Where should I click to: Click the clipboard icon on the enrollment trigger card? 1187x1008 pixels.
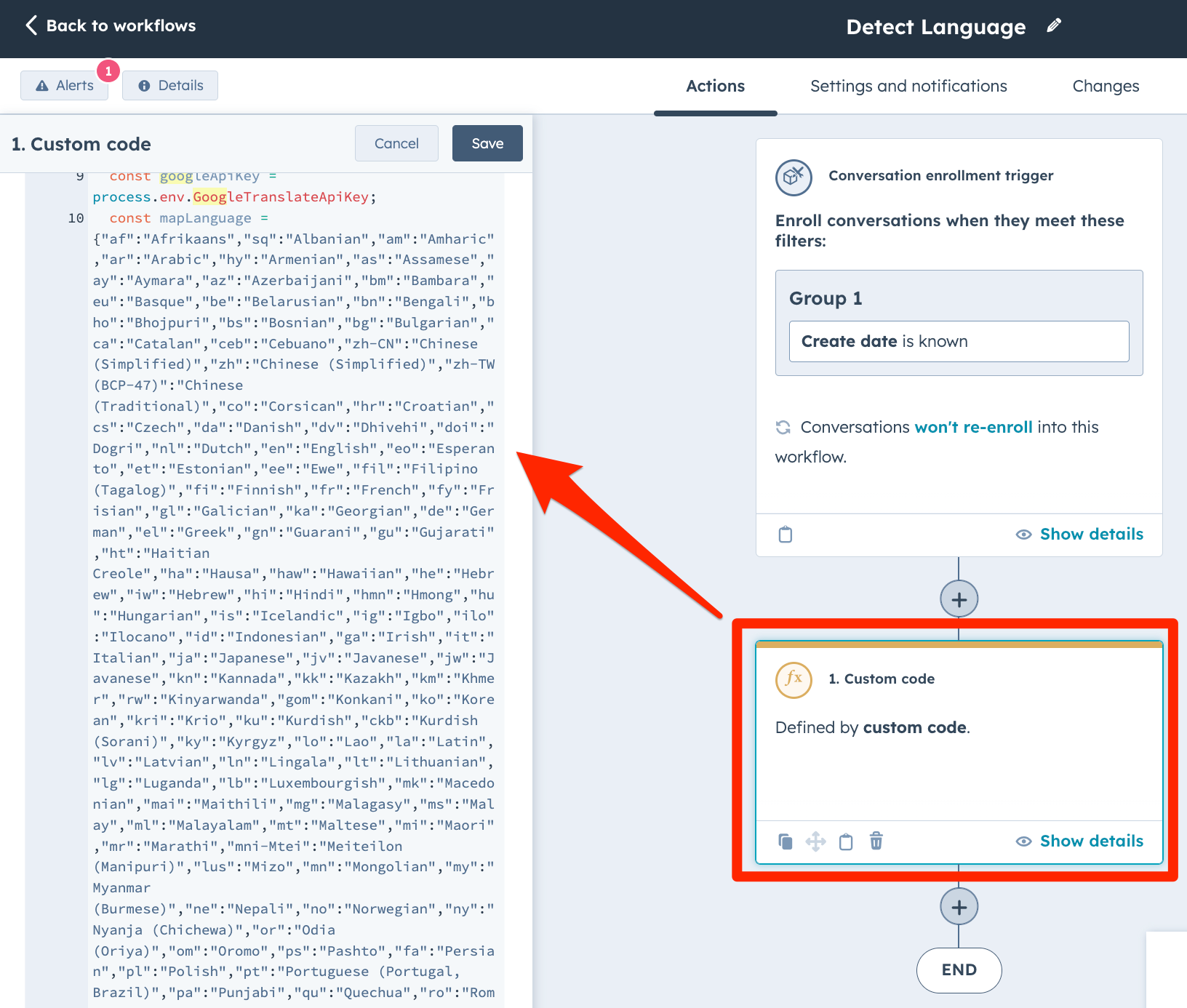[785, 534]
